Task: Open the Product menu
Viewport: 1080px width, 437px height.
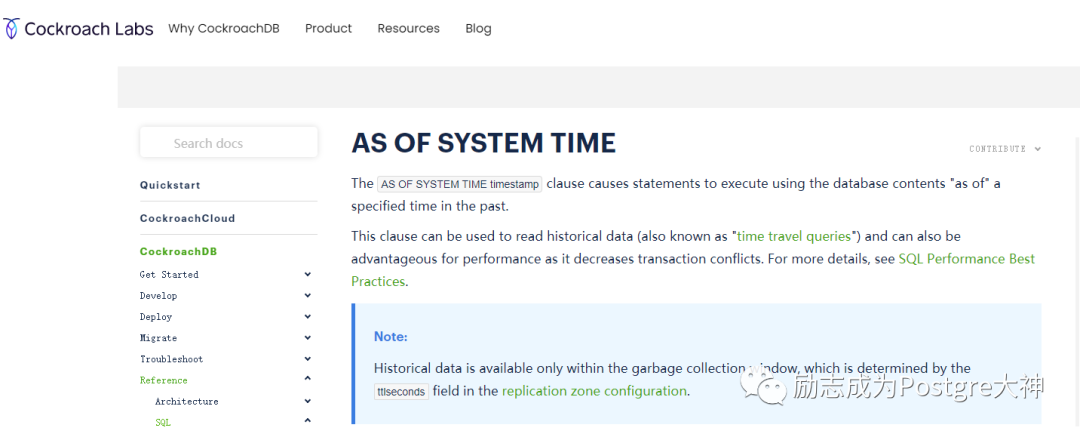Action: pos(329,28)
